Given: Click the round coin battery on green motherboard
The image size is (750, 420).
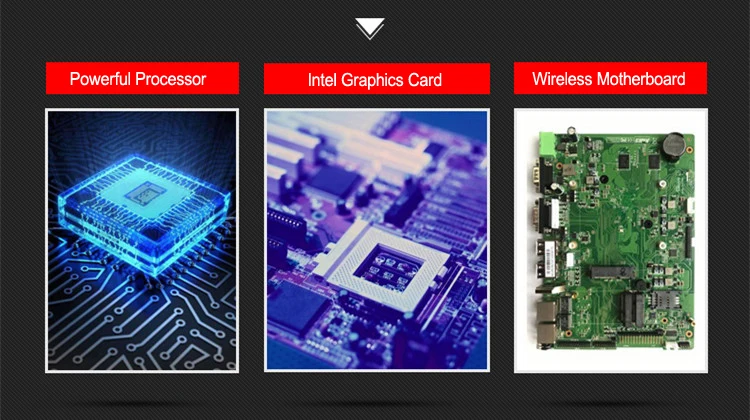Looking at the screenshot, I should [x=673, y=144].
